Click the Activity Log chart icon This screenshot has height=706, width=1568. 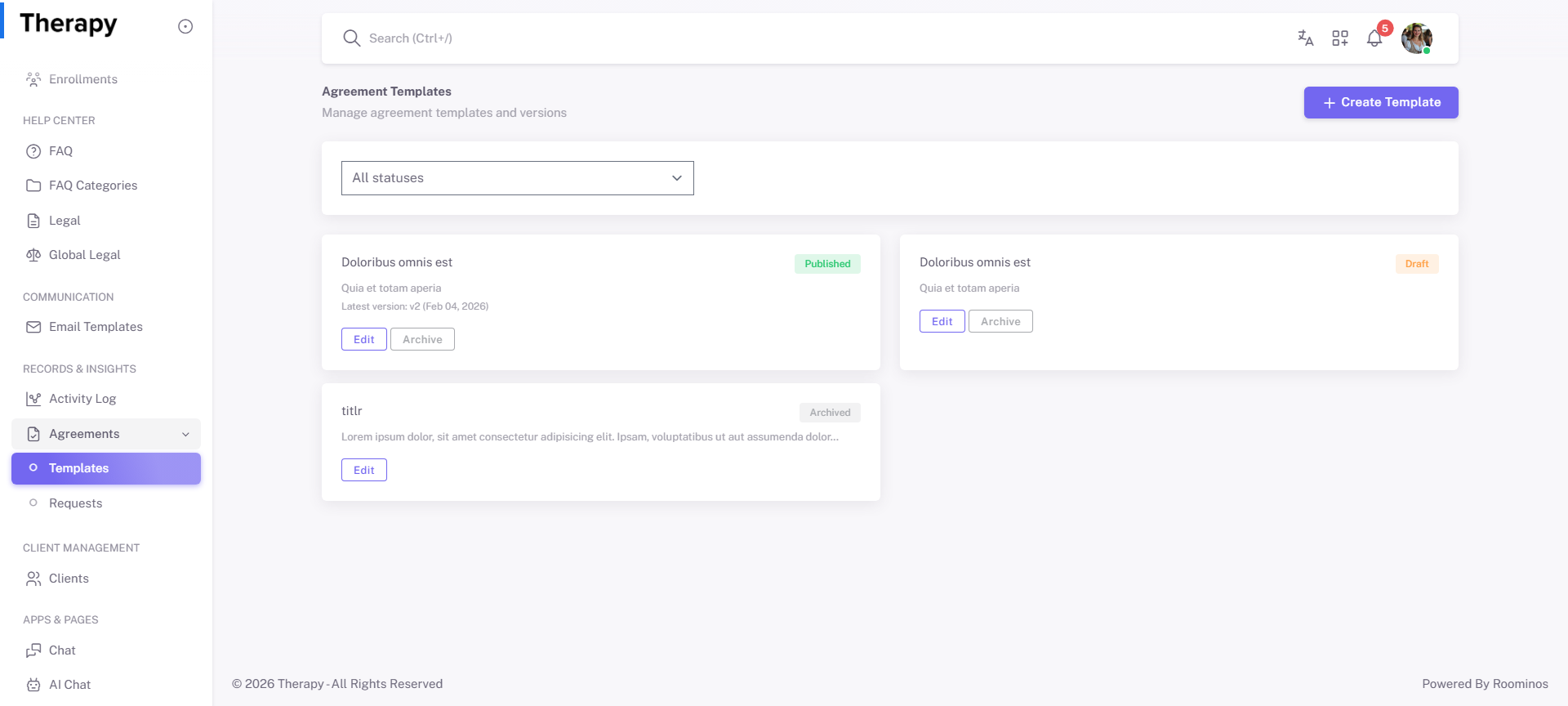33,399
